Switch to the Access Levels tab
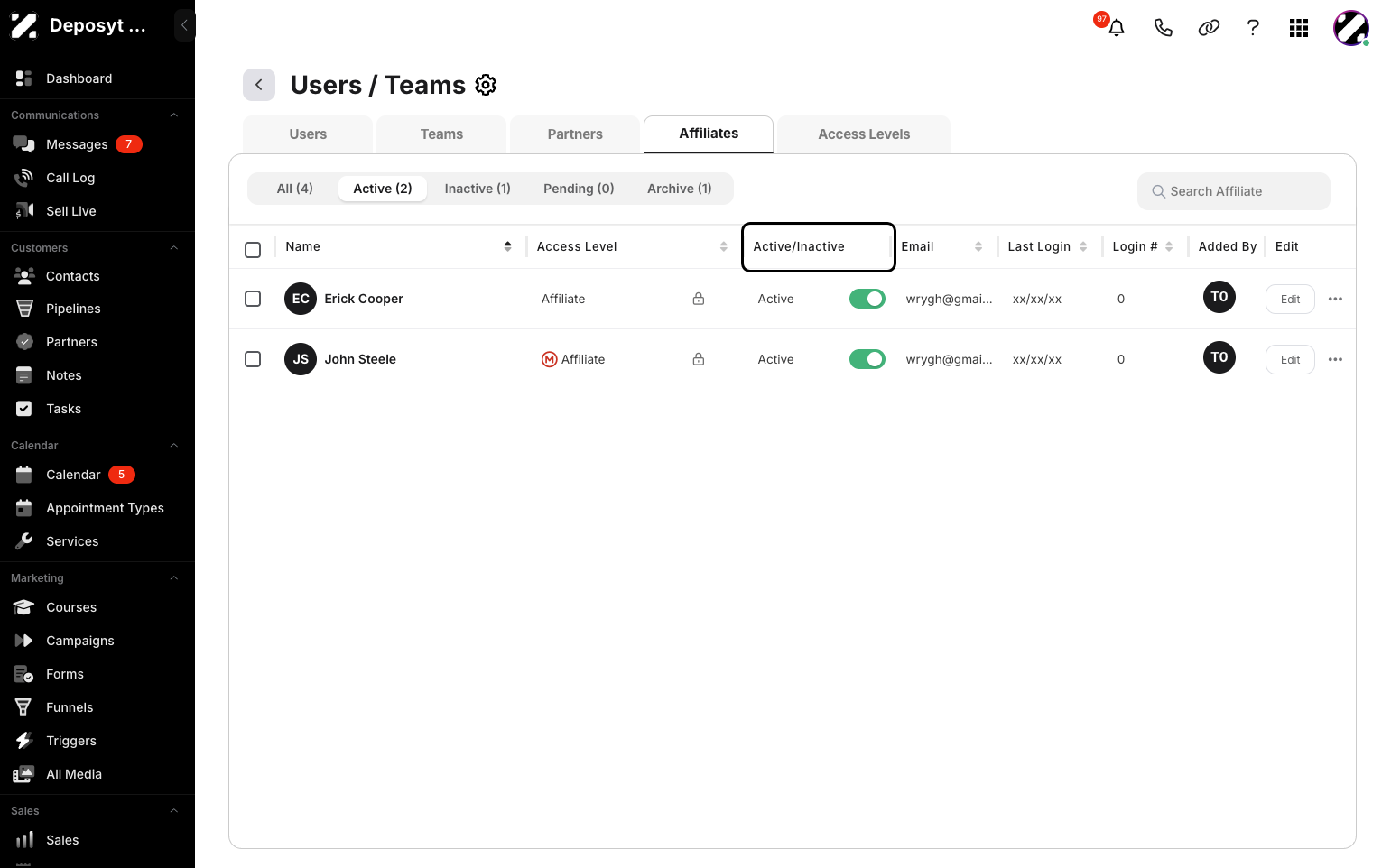 864,134
